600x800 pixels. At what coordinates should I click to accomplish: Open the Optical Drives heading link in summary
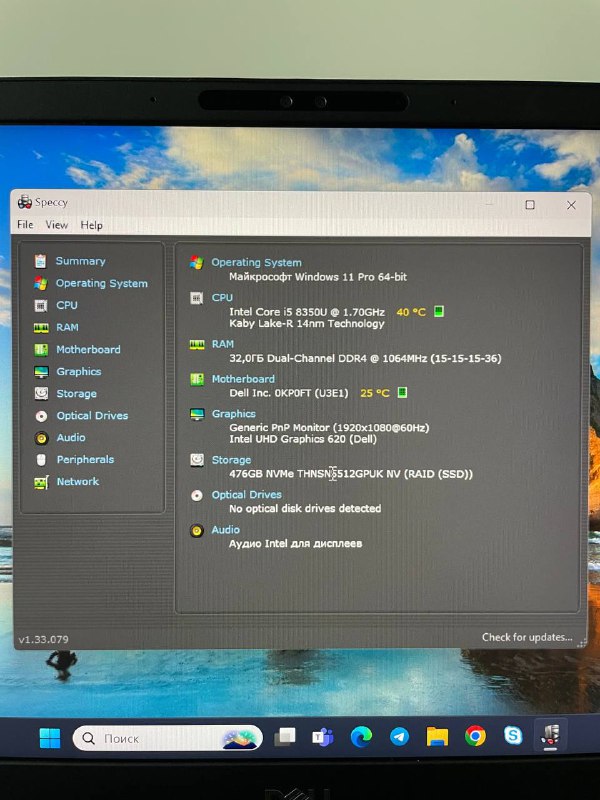[x=246, y=495]
